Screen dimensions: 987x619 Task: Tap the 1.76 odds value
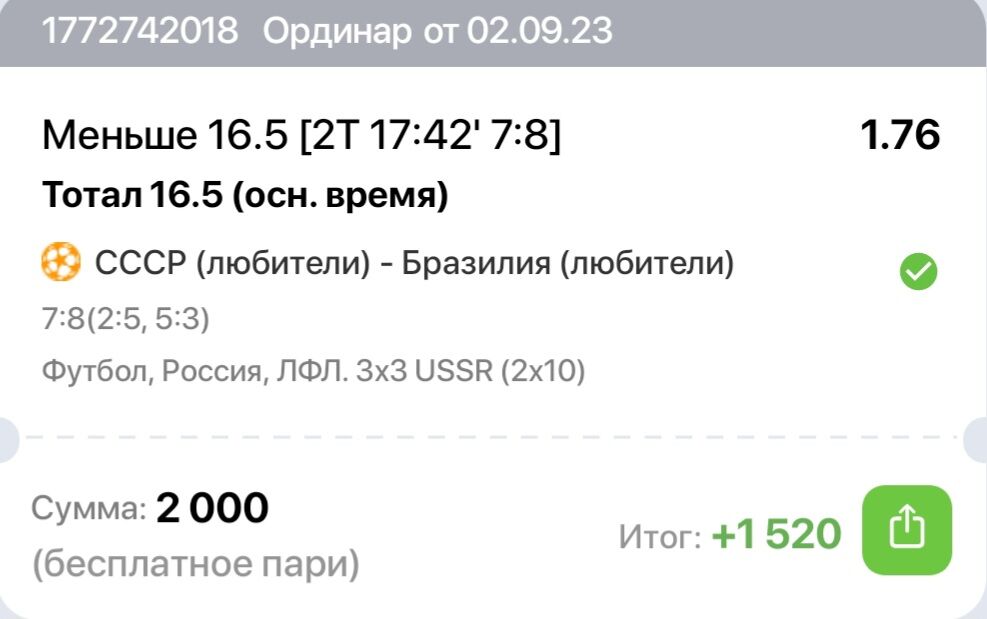click(x=900, y=135)
